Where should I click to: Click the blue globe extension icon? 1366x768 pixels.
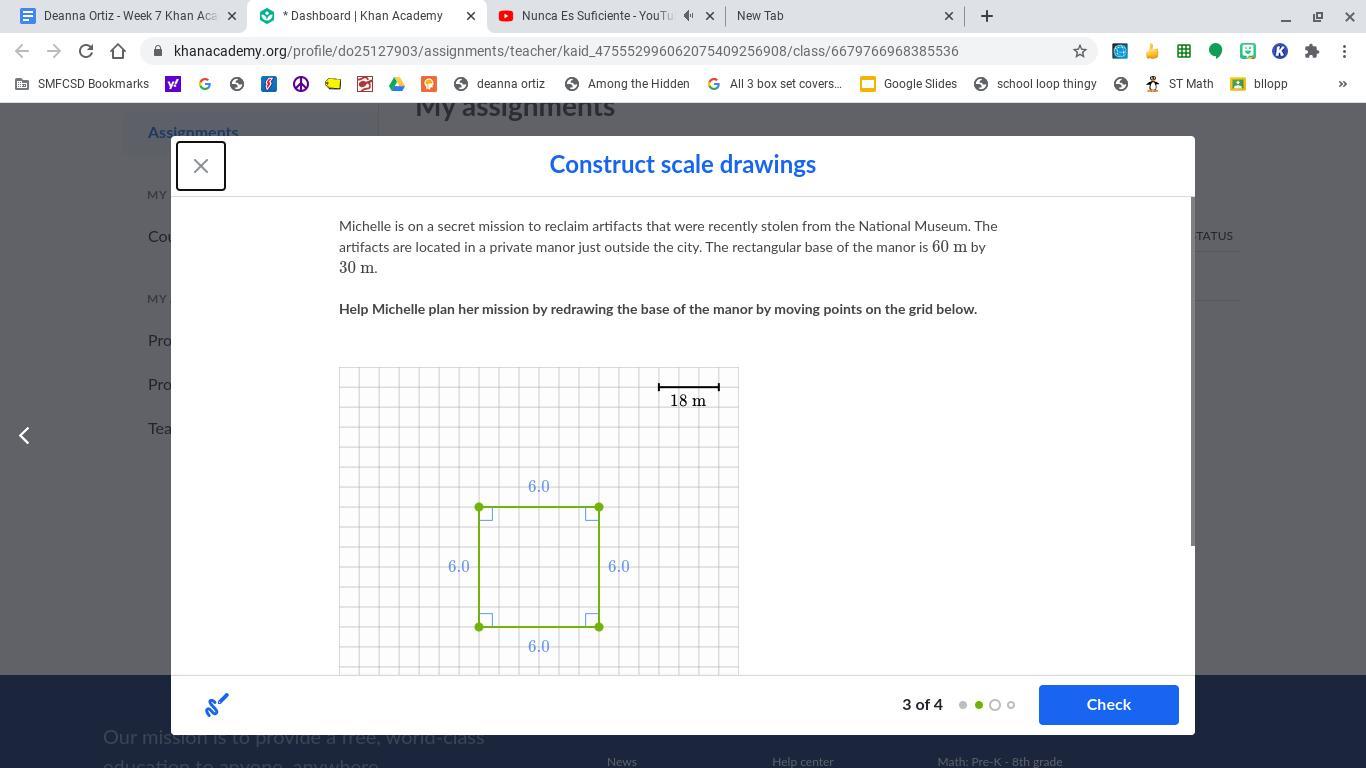[1120, 51]
